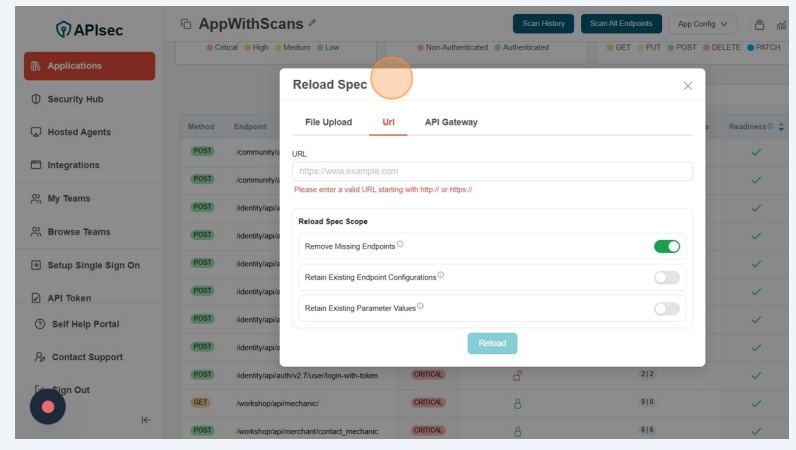Click the /workshop/api/mechanic/ endpoint
The image size is (796, 450).
(x=277, y=403)
